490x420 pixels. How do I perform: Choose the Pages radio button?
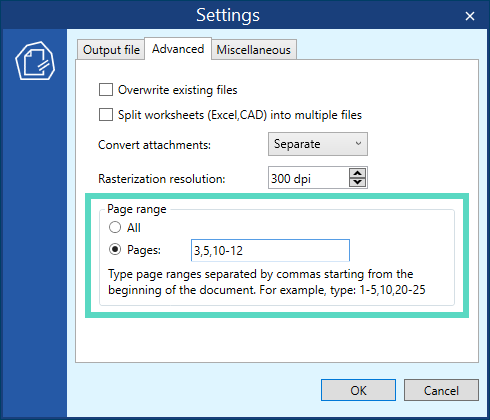click(115, 249)
